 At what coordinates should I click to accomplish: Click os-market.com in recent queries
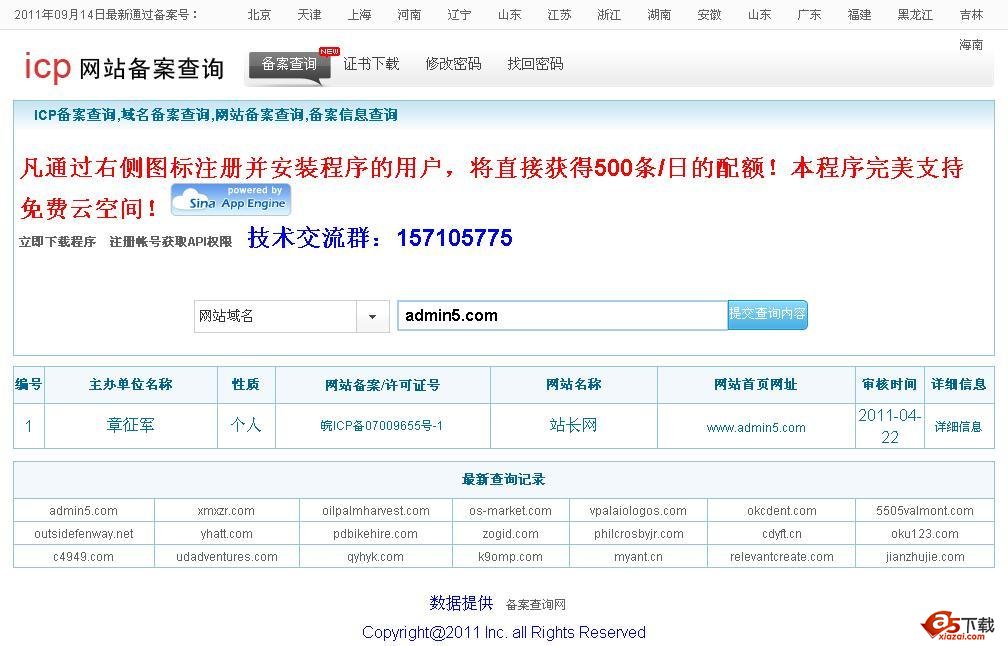[510, 511]
